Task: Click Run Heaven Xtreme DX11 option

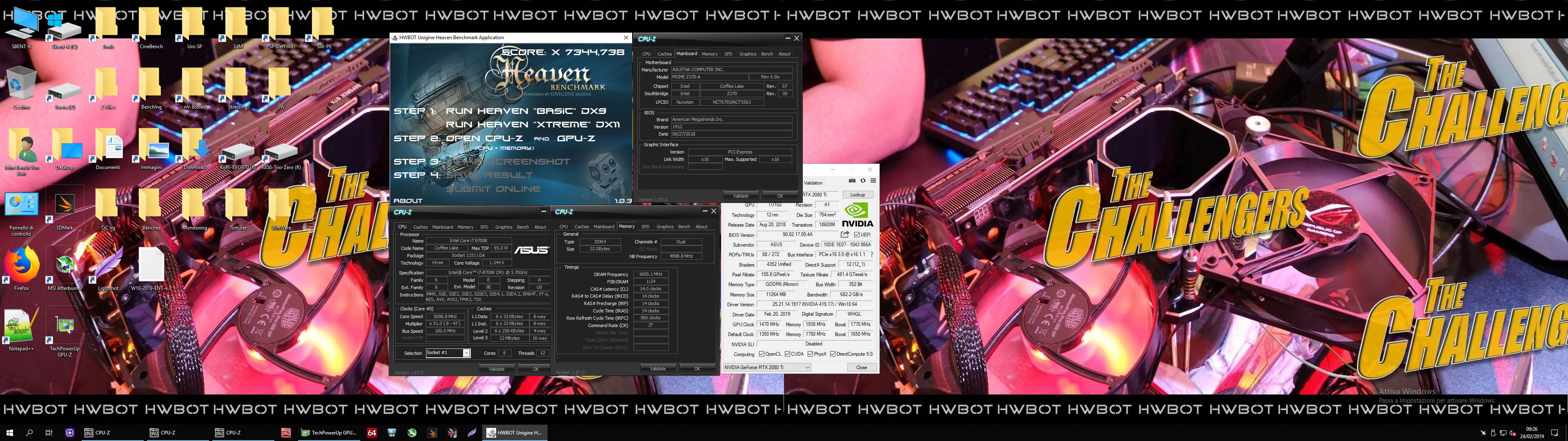Action: tap(532, 124)
